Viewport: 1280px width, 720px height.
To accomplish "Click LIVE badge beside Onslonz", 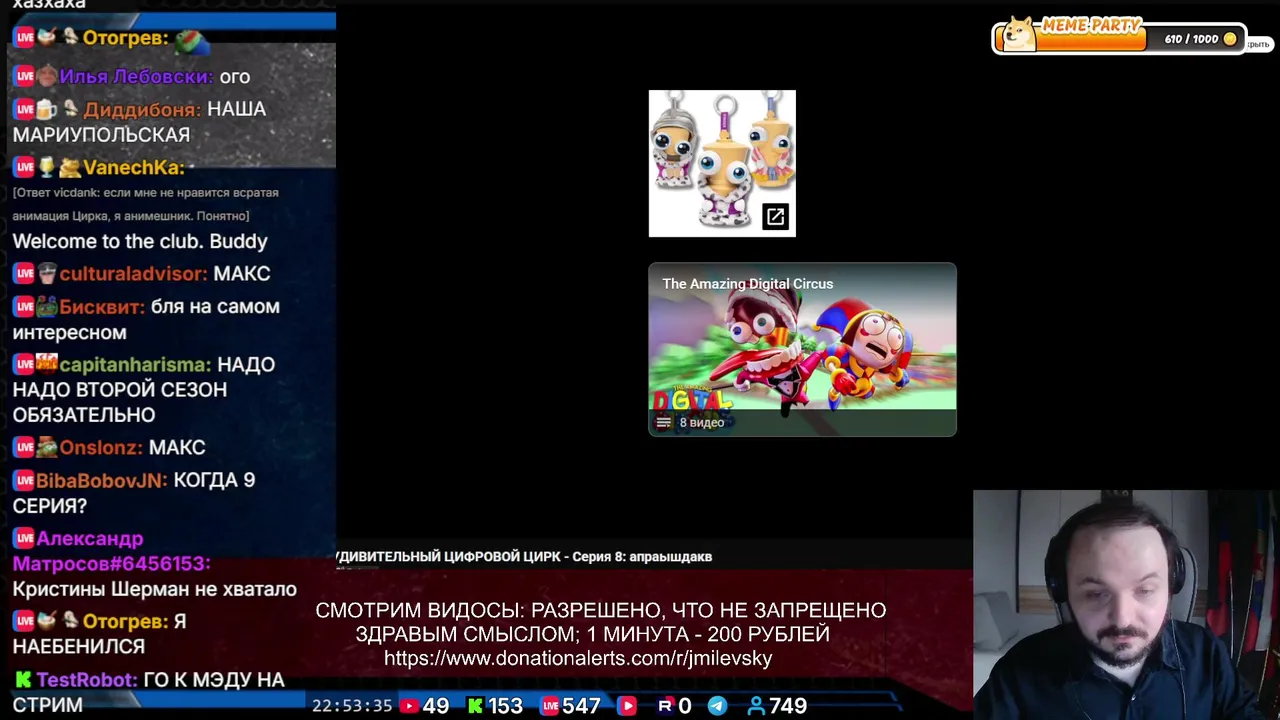I will (24, 448).
